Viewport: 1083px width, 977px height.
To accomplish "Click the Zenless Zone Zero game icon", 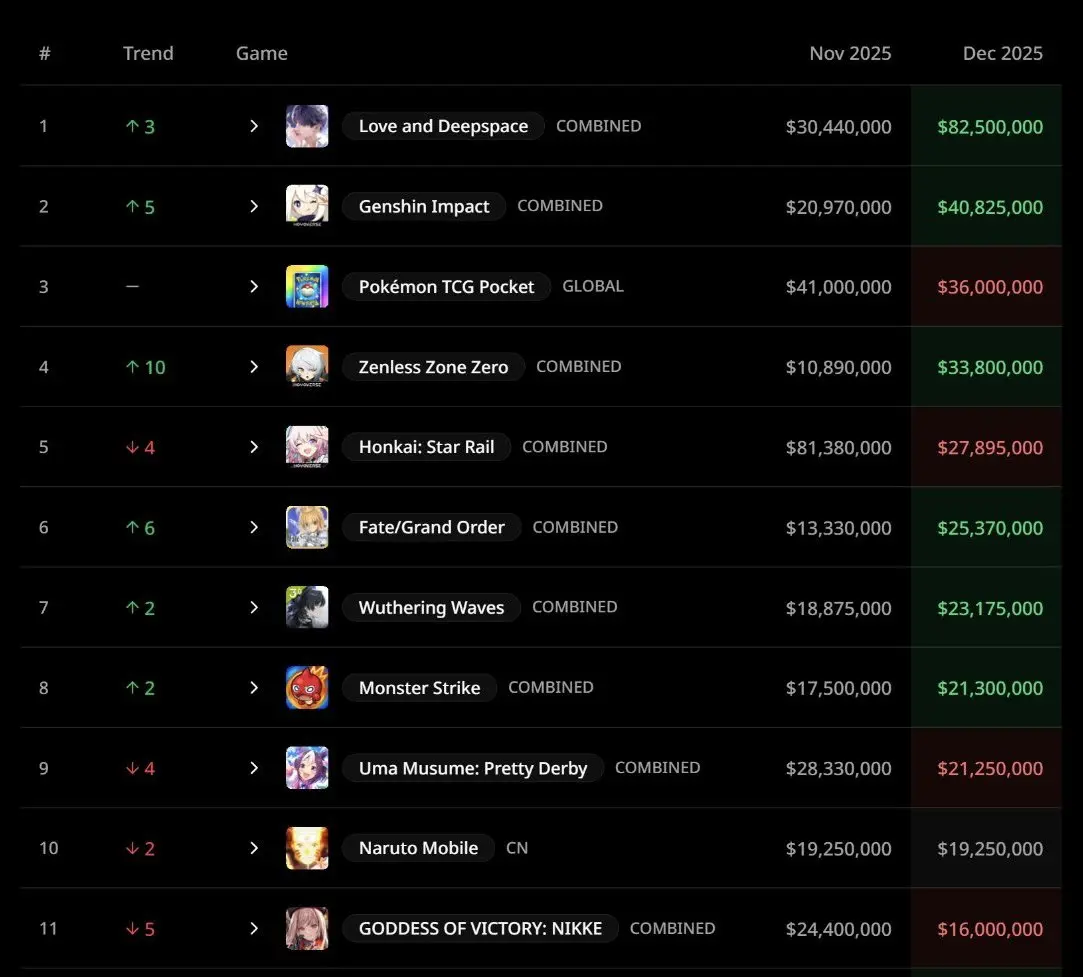I will (307, 367).
